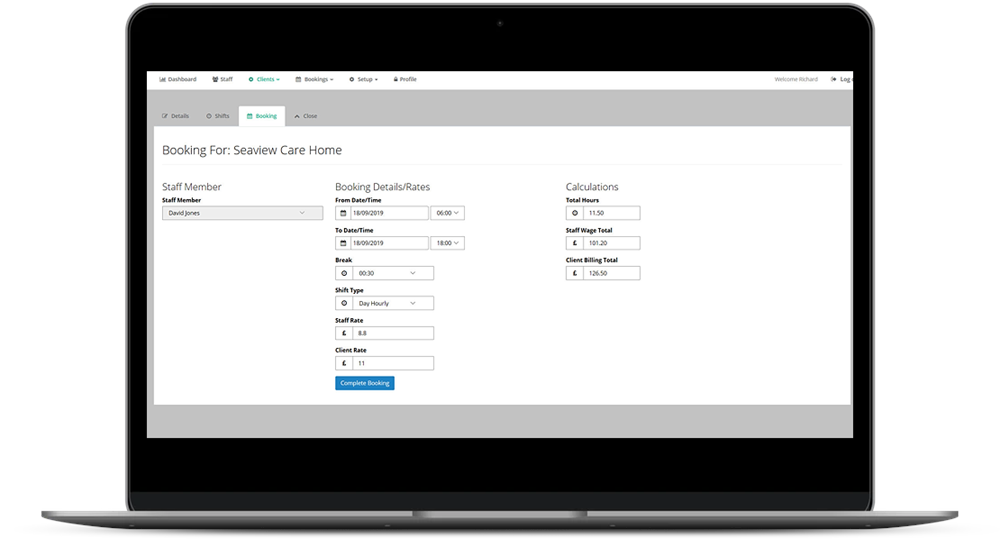1000x539 pixels.
Task: Click the pound icon beside Client Rate
Action: pyautogui.click(x=343, y=363)
